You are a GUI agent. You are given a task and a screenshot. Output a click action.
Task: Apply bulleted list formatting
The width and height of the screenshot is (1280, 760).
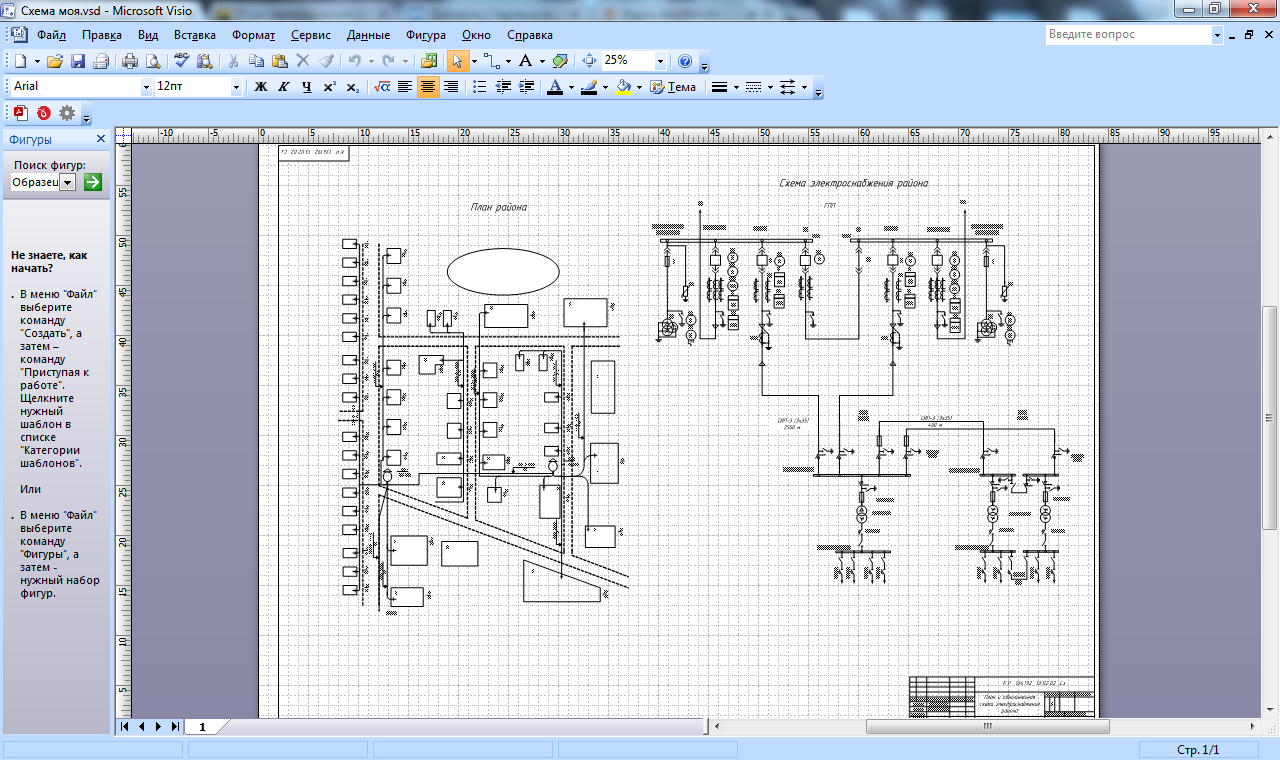pyautogui.click(x=480, y=87)
